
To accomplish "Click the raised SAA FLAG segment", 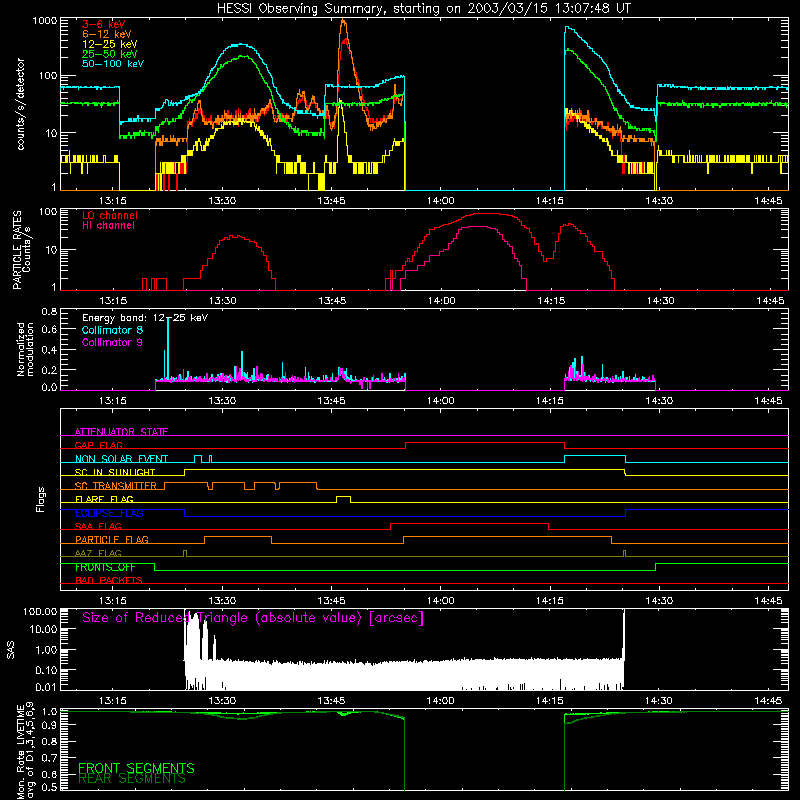I will tap(469, 526).
